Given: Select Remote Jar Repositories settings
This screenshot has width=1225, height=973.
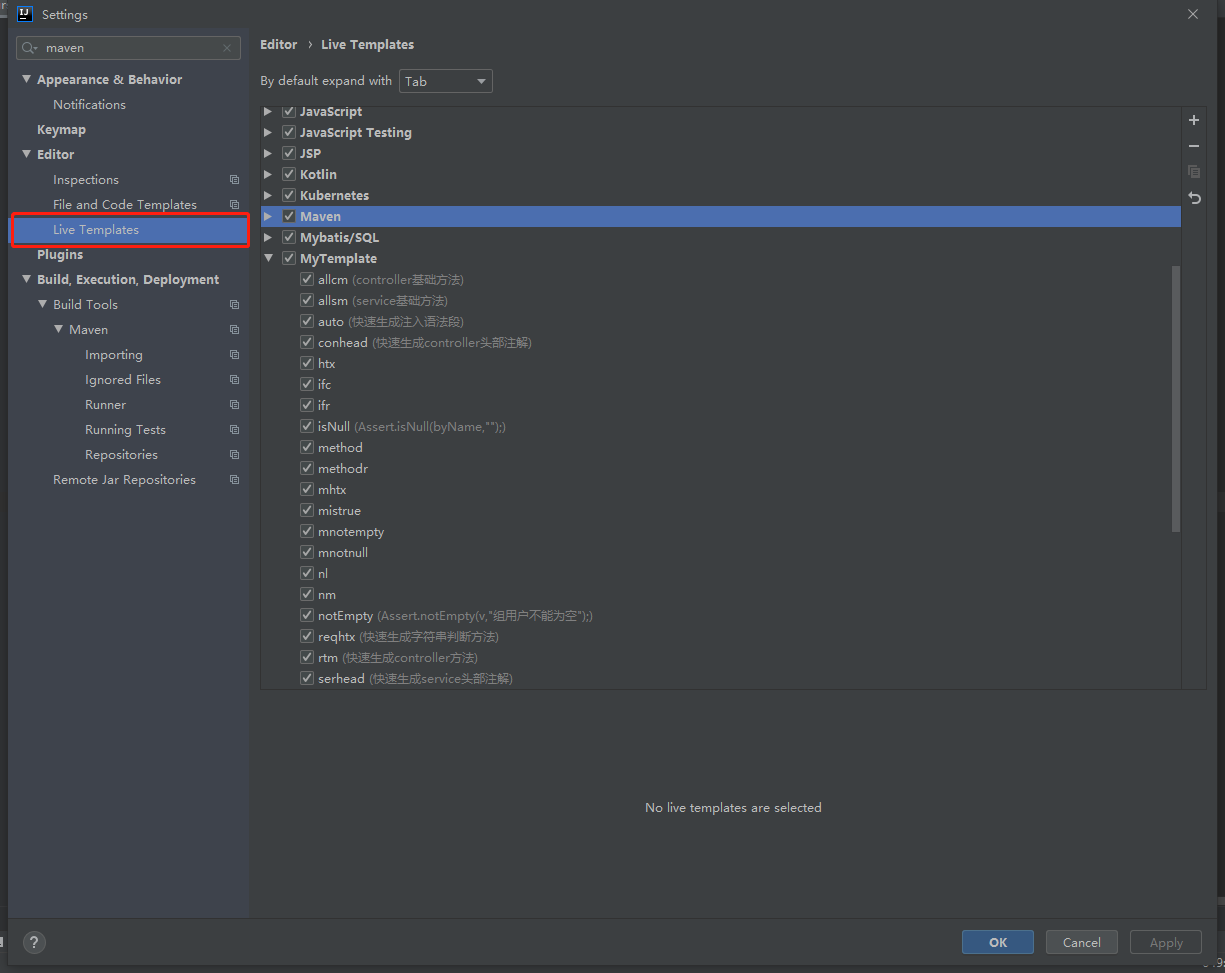Looking at the screenshot, I should 124,480.
